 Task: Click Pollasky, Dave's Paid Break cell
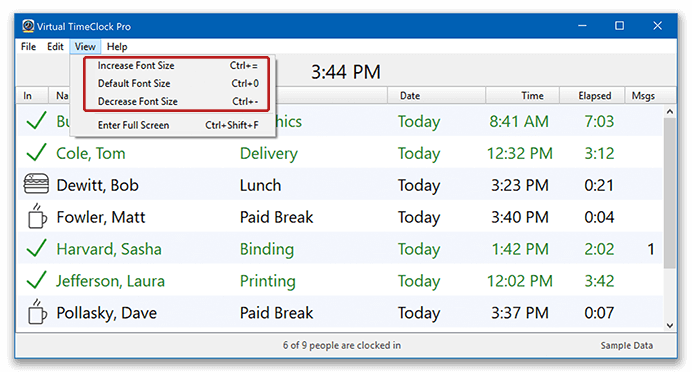276,313
